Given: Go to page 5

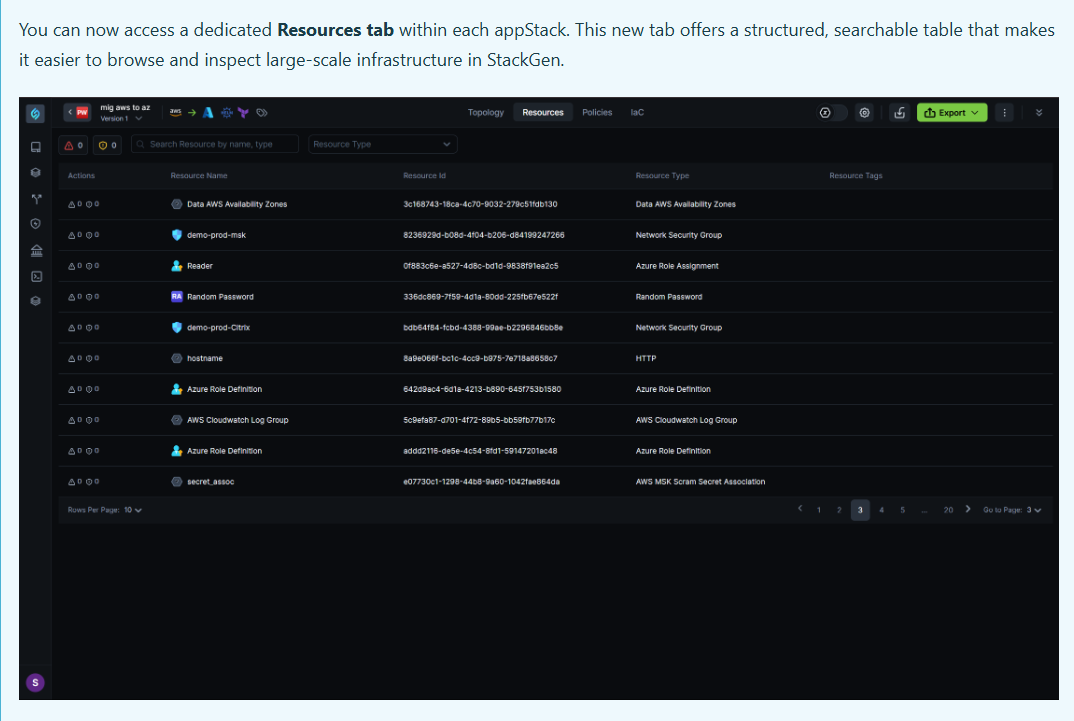Looking at the screenshot, I should click(903, 510).
